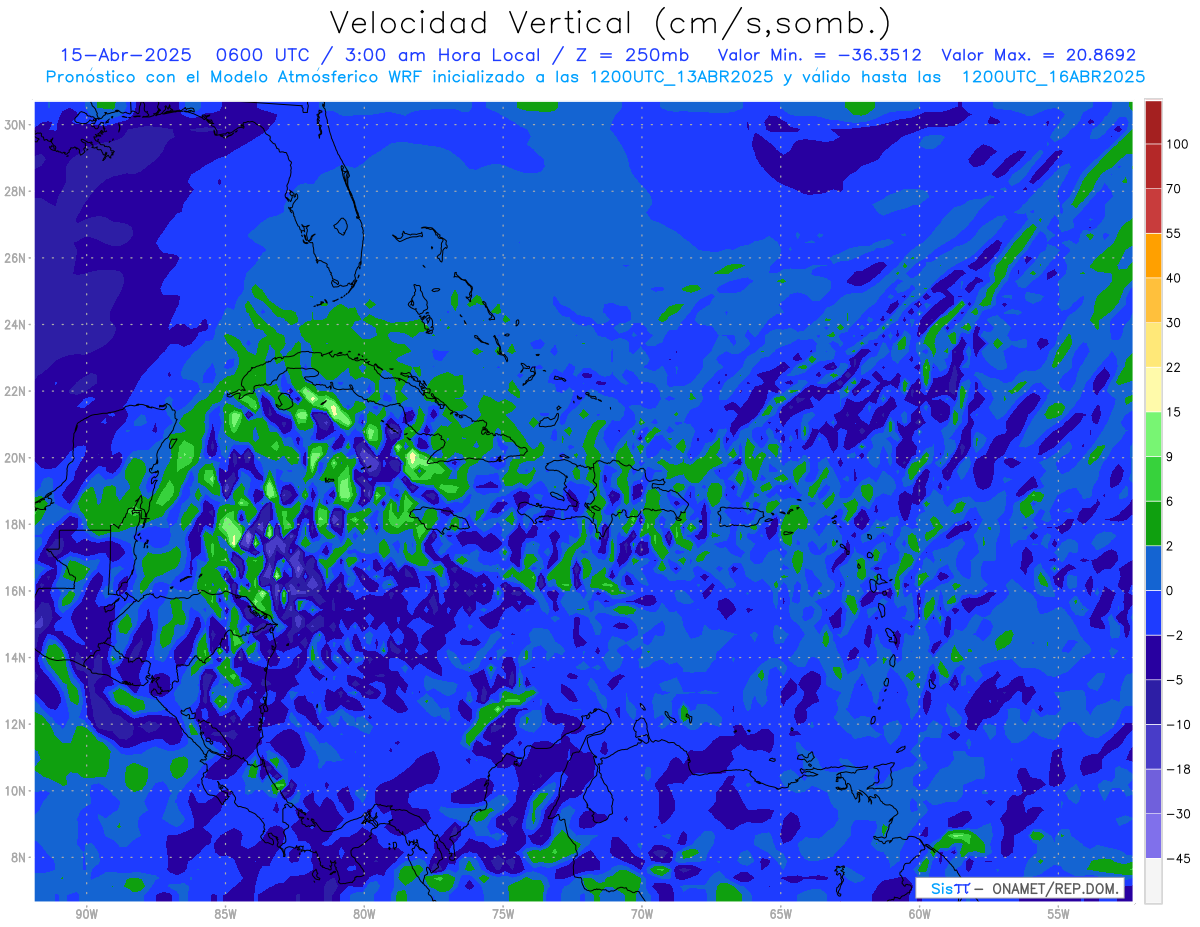This screenshot has width=1200, height=927.
Task: Click the "16N" latitude label
Action: pos(17,591)
